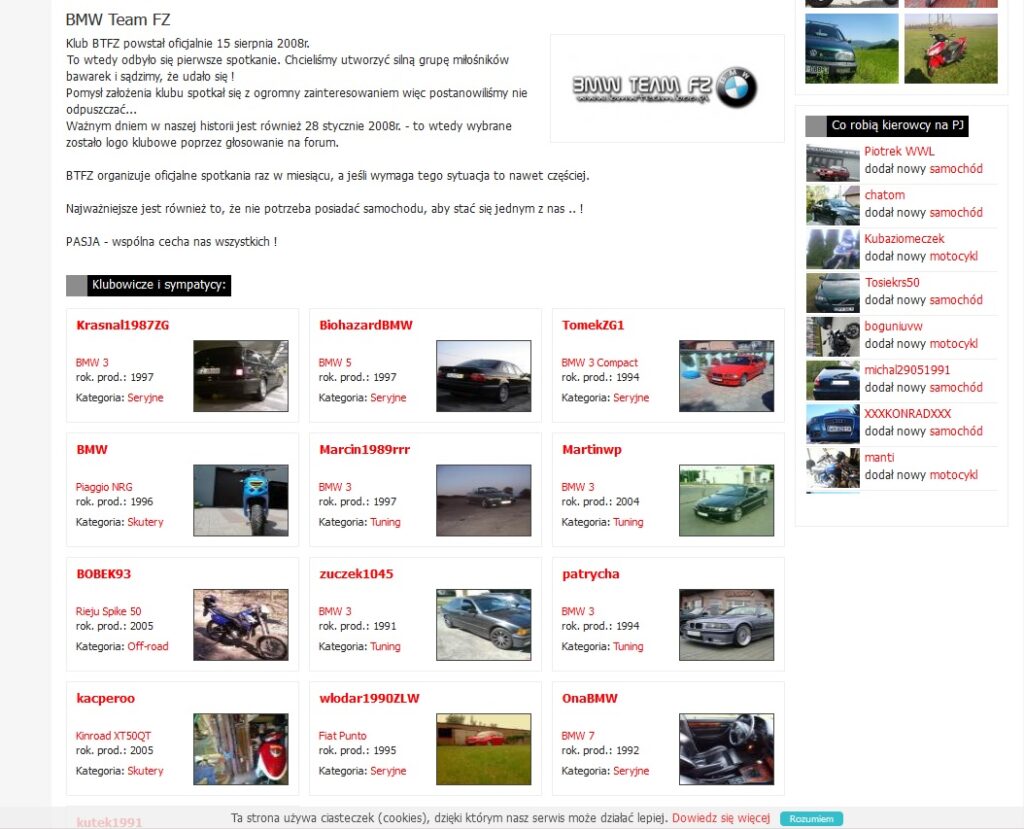Click the BMW Team FZ page title

click(118, 20)
